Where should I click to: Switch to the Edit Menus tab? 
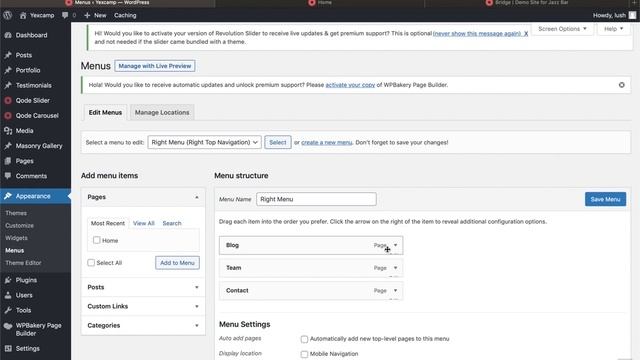coord(105,112)
